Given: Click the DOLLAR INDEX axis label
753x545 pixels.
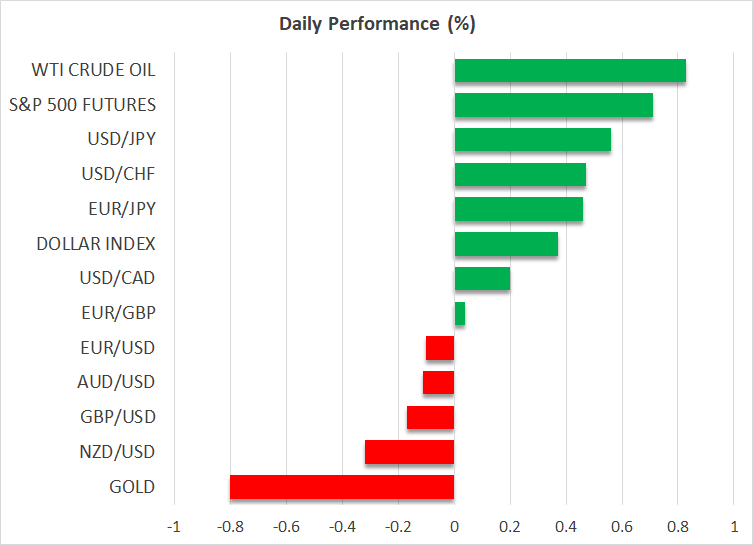Looking at the screenshot, I should click(96, 244).
